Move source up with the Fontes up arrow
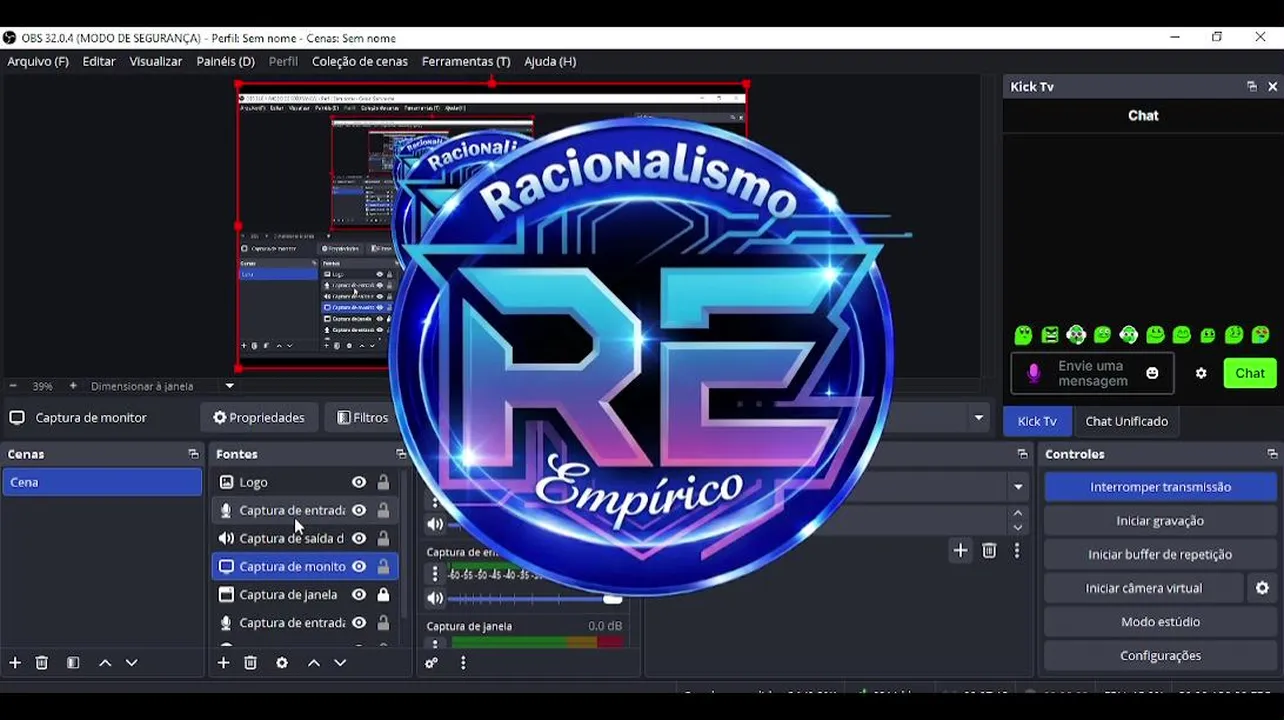Screen dimensions: 1284x720 [x=314, y=663]
